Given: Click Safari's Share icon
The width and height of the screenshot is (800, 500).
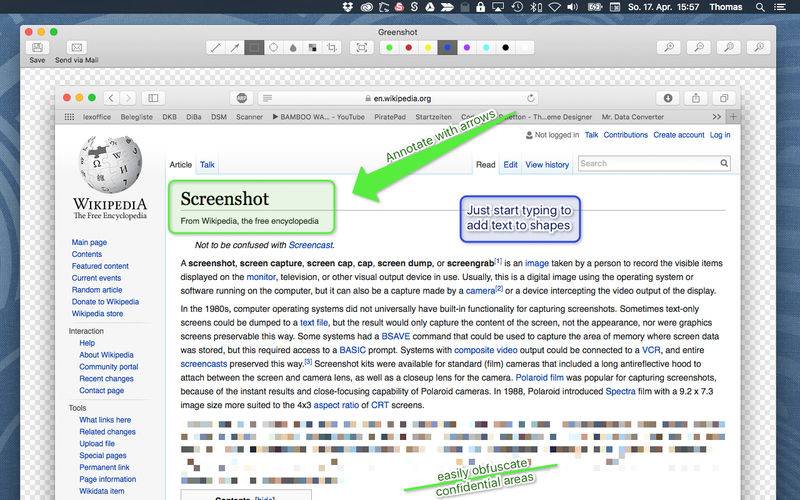Looking at the screenshot, I should [696, 98].
